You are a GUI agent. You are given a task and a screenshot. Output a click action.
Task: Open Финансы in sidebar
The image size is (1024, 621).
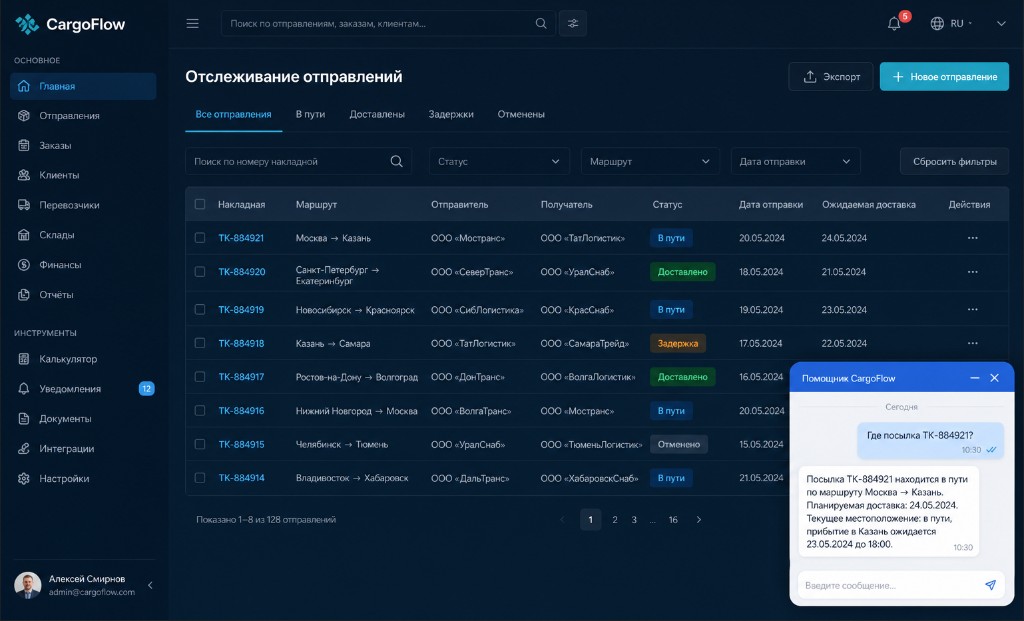tap(83, 264)
